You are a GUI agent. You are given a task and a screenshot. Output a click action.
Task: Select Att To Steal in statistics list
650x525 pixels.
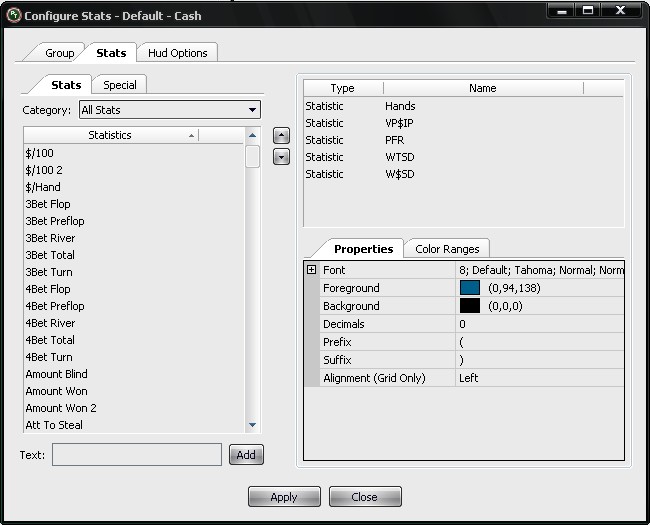[x=134, y=425]
